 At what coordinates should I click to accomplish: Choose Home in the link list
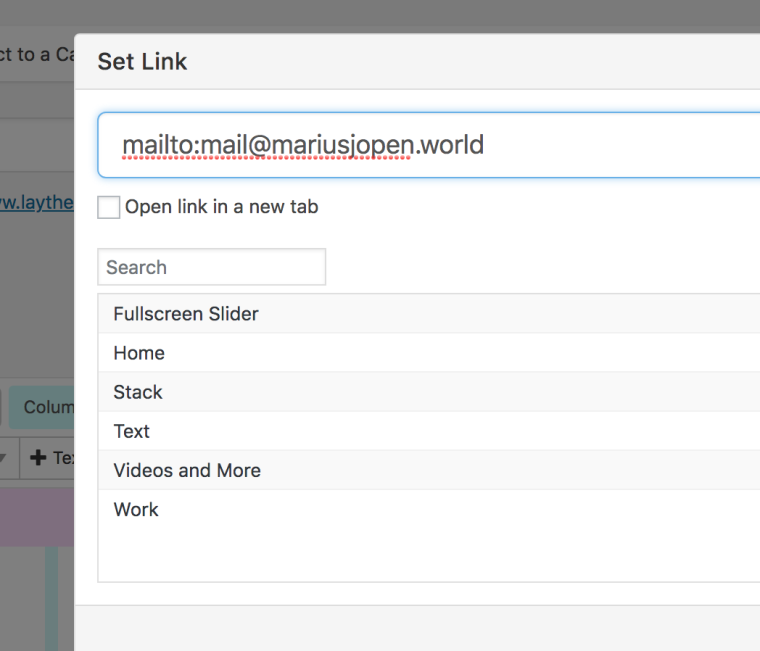tap(139, 353)
